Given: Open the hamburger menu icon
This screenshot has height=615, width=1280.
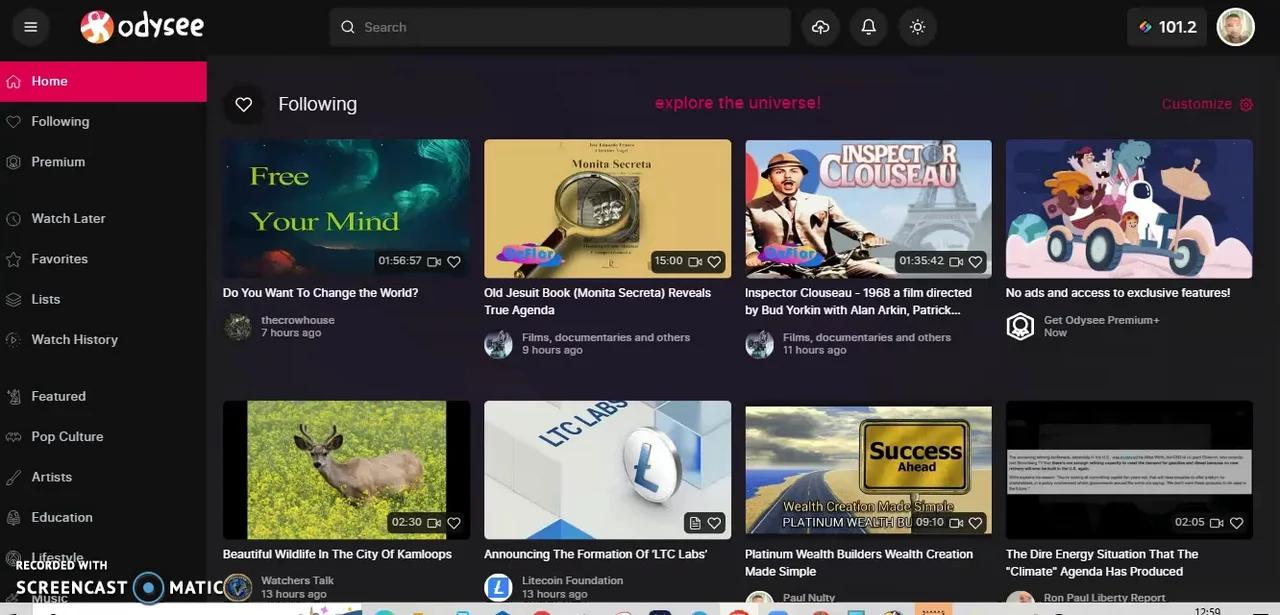Looking at the screenshot, I should click(31, 27).
